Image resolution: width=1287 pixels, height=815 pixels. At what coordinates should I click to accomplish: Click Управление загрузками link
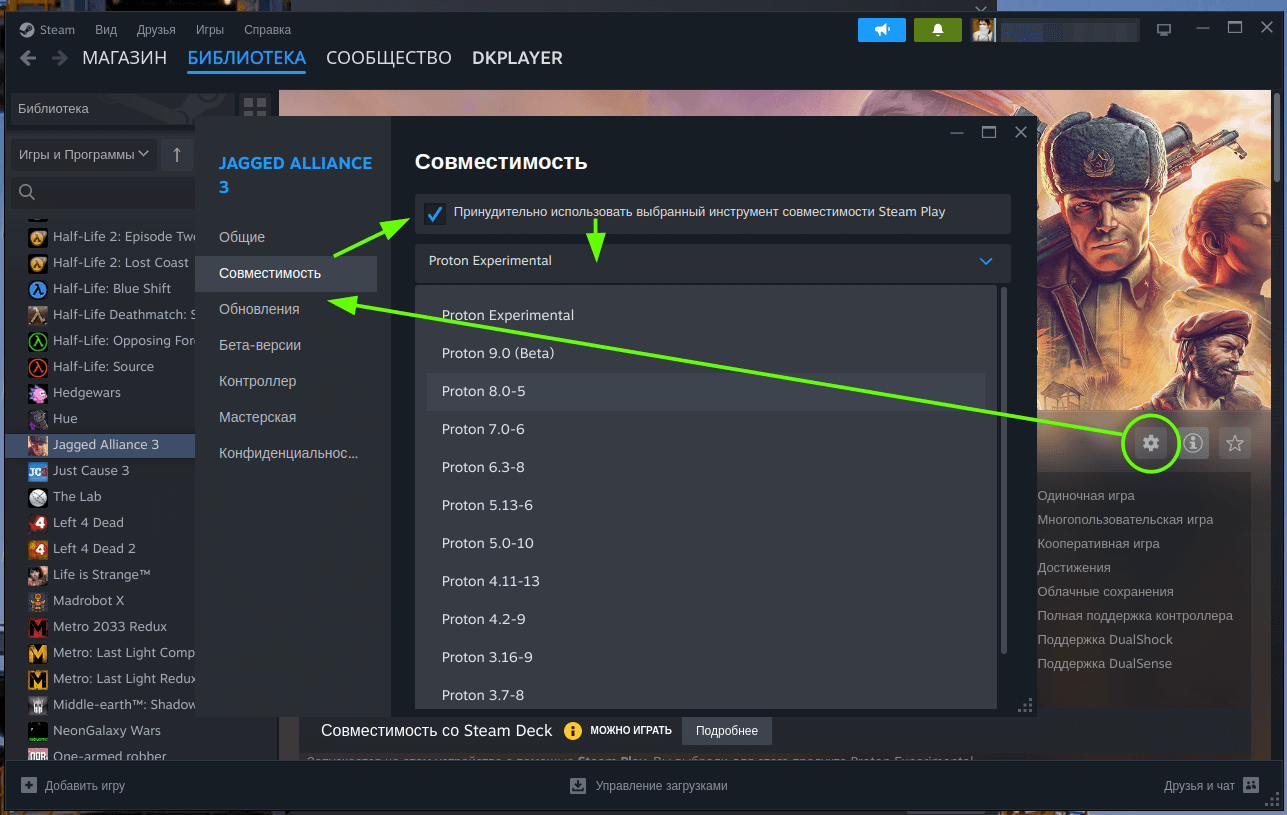(x=661, y=786)
